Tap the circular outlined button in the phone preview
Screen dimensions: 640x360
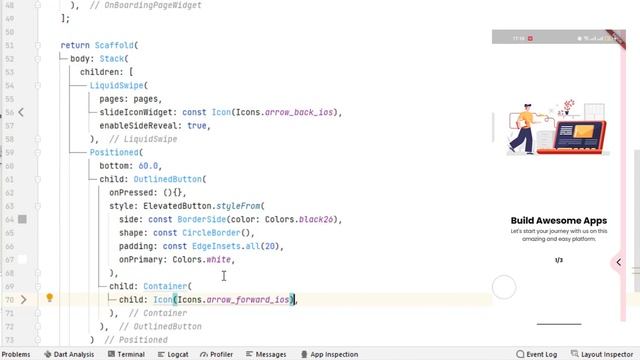click(504, 287)
